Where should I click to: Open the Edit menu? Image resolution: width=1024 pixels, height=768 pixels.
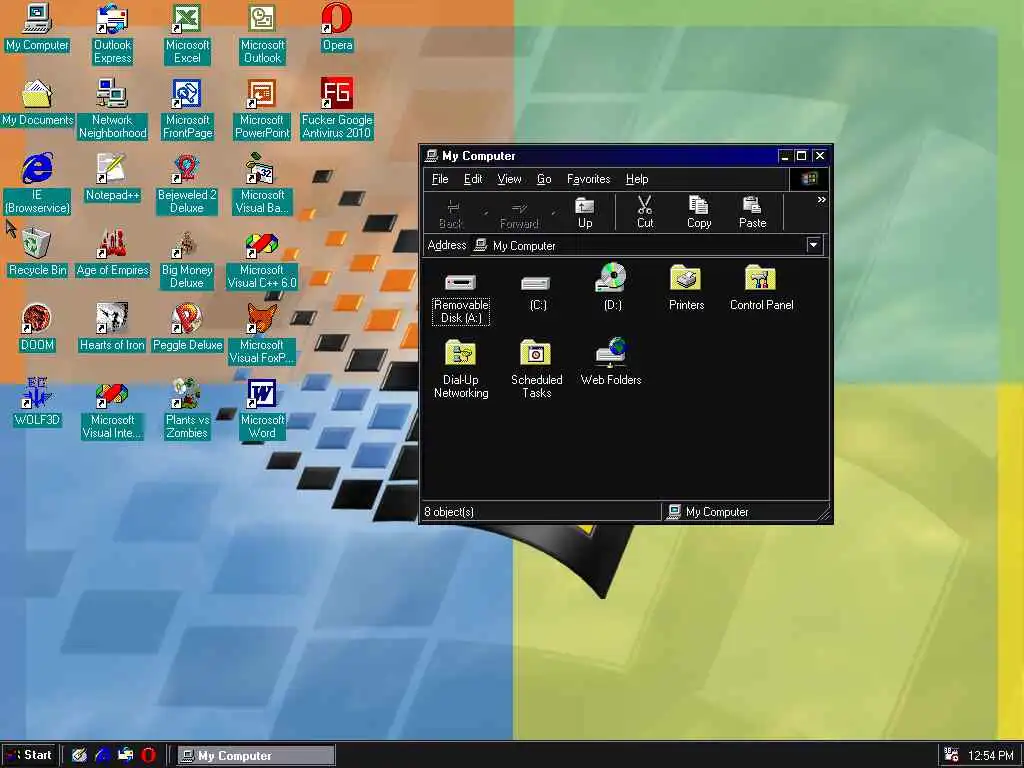[473, 179]
